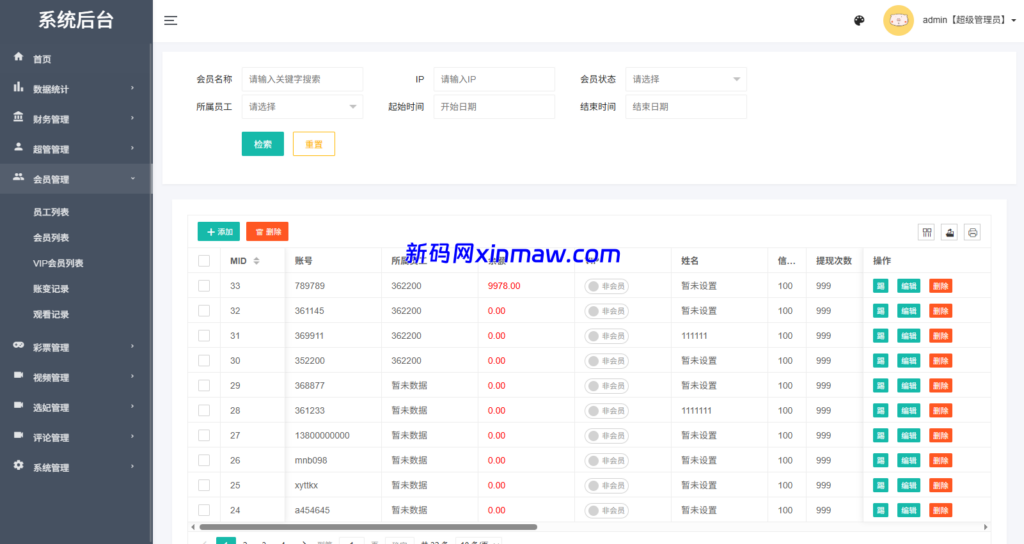Check the checkbox for row MID 33

(x=204, y=286)
